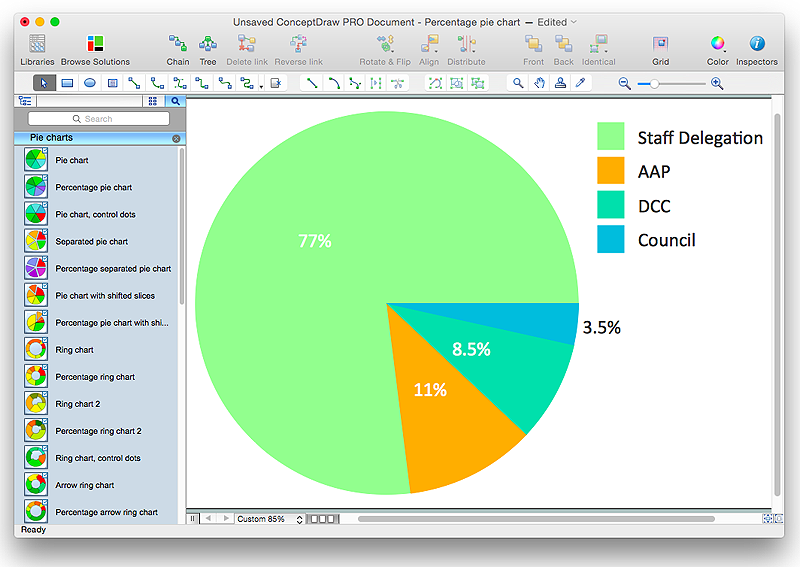Close the Pie charts library
800x567 pixels.
(176, 138)
